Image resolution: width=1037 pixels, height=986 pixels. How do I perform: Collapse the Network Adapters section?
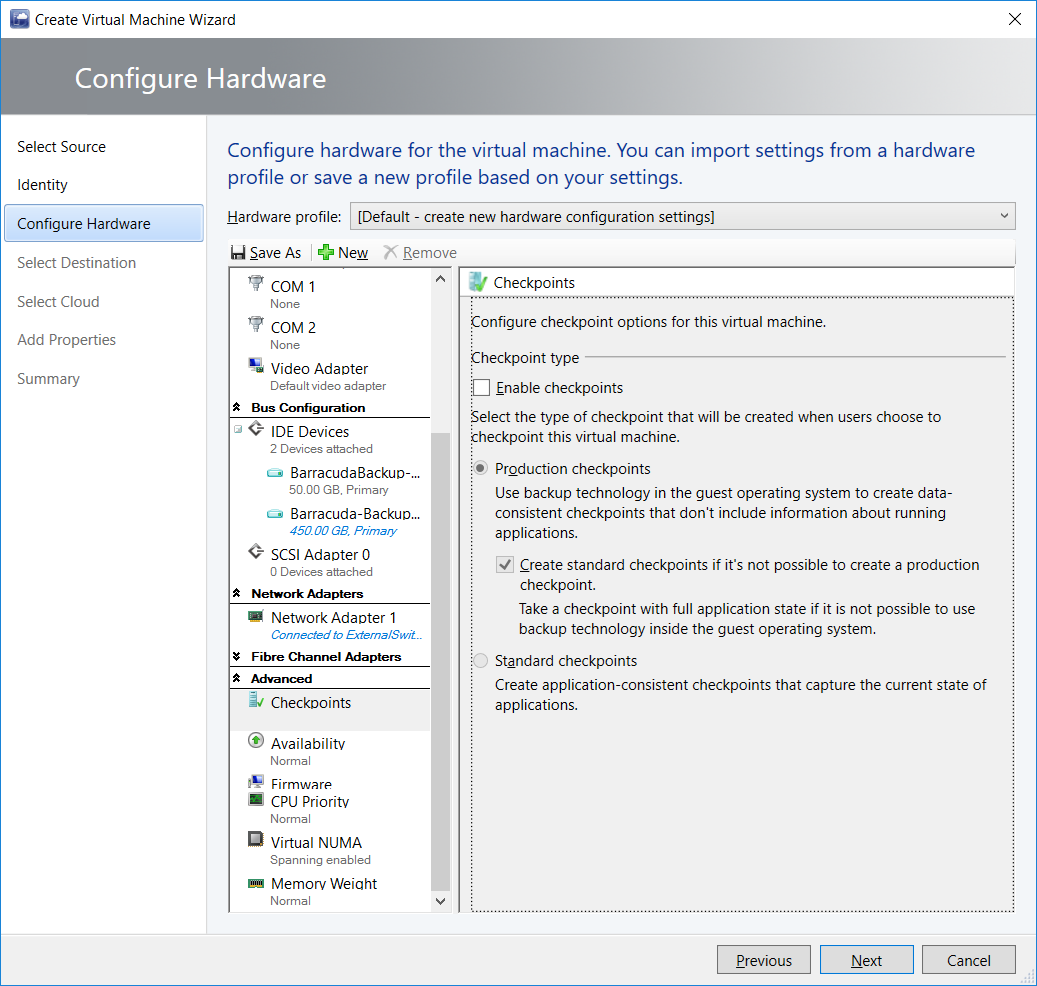tap(237, 593)
